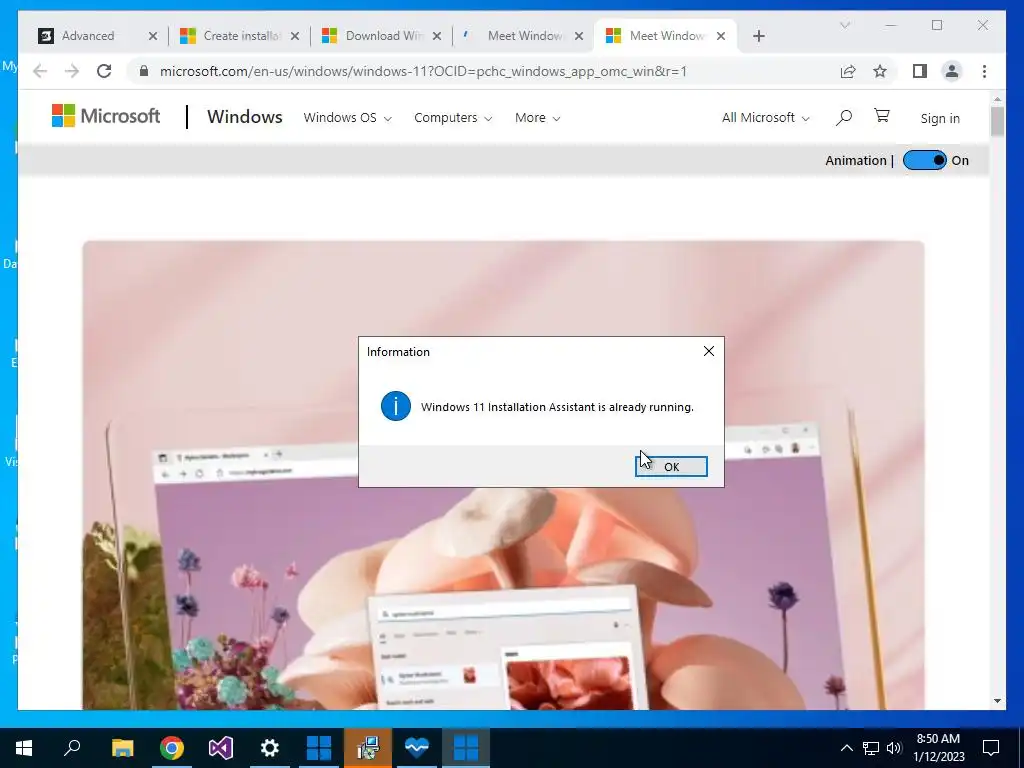Click OK in the Information dialog
The height and width of the screenshot is (768, 1024).
[671, 466]
